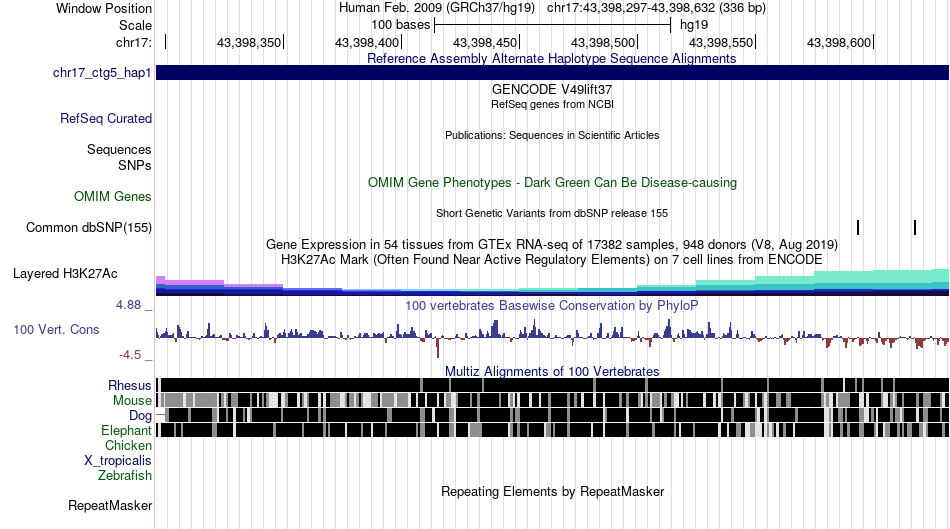Click Short Genetic Variants from dbSNP title
This screenshot has width=950, height=529.
552,213
